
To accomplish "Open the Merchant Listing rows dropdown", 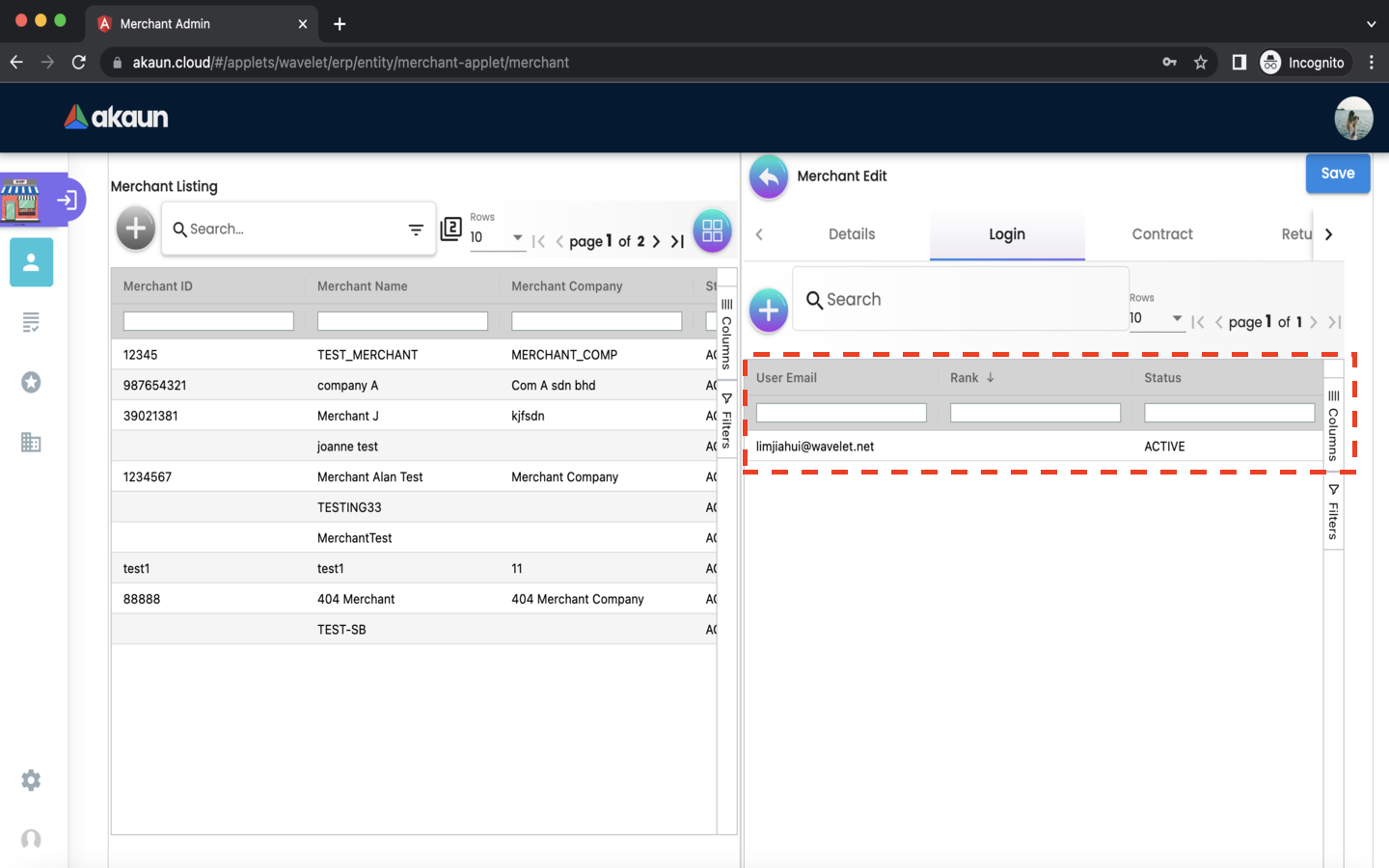I will coord(497,237).
